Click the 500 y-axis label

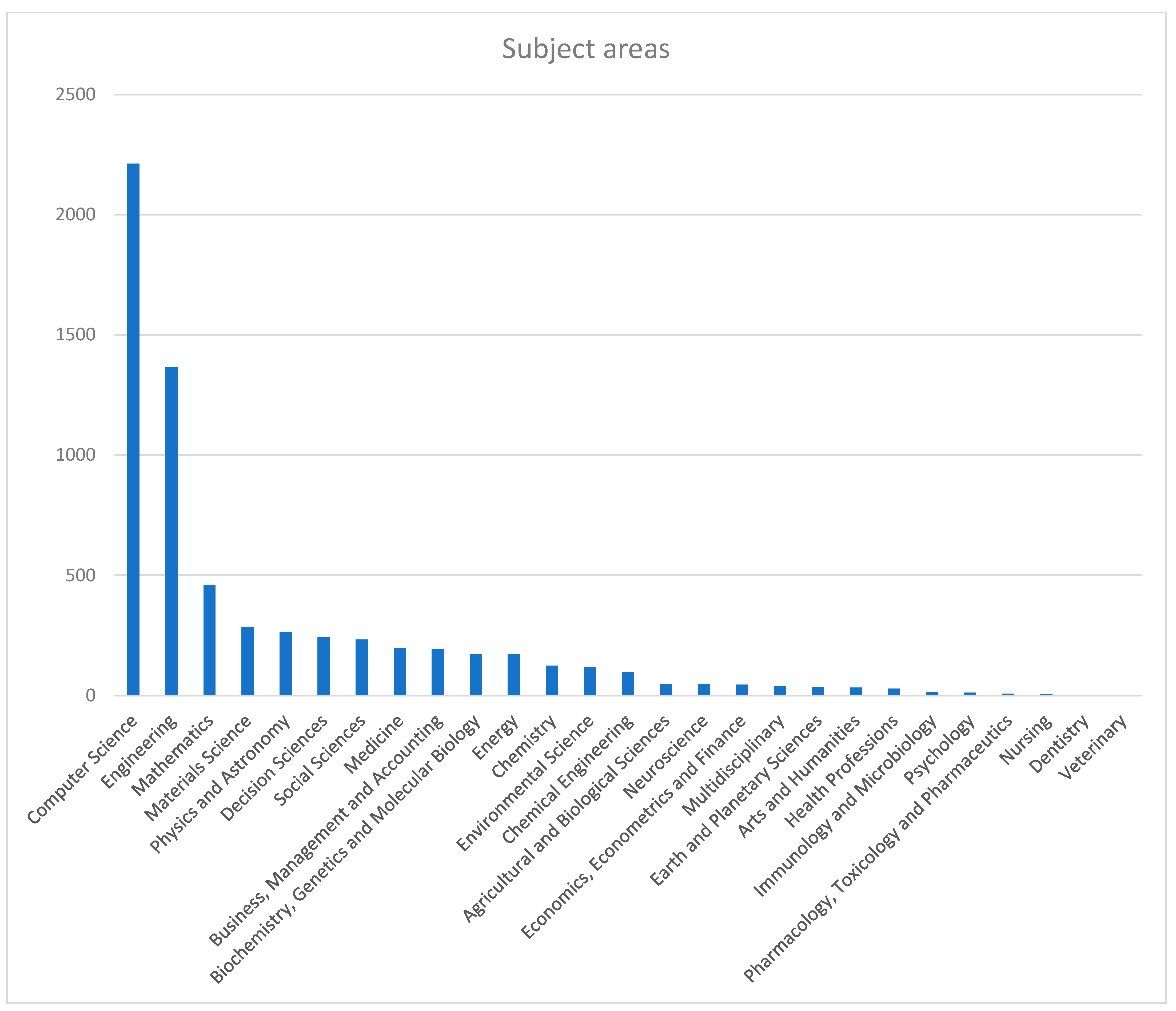click(81, 576)
